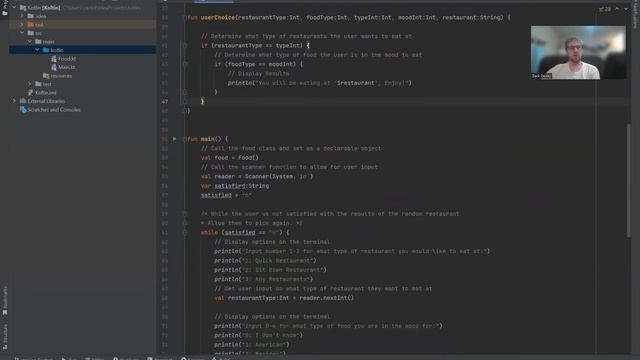Screen dimensions: 640x360
Task: Click 'while (satisfied' loop keyword
Action: [209, 232]
